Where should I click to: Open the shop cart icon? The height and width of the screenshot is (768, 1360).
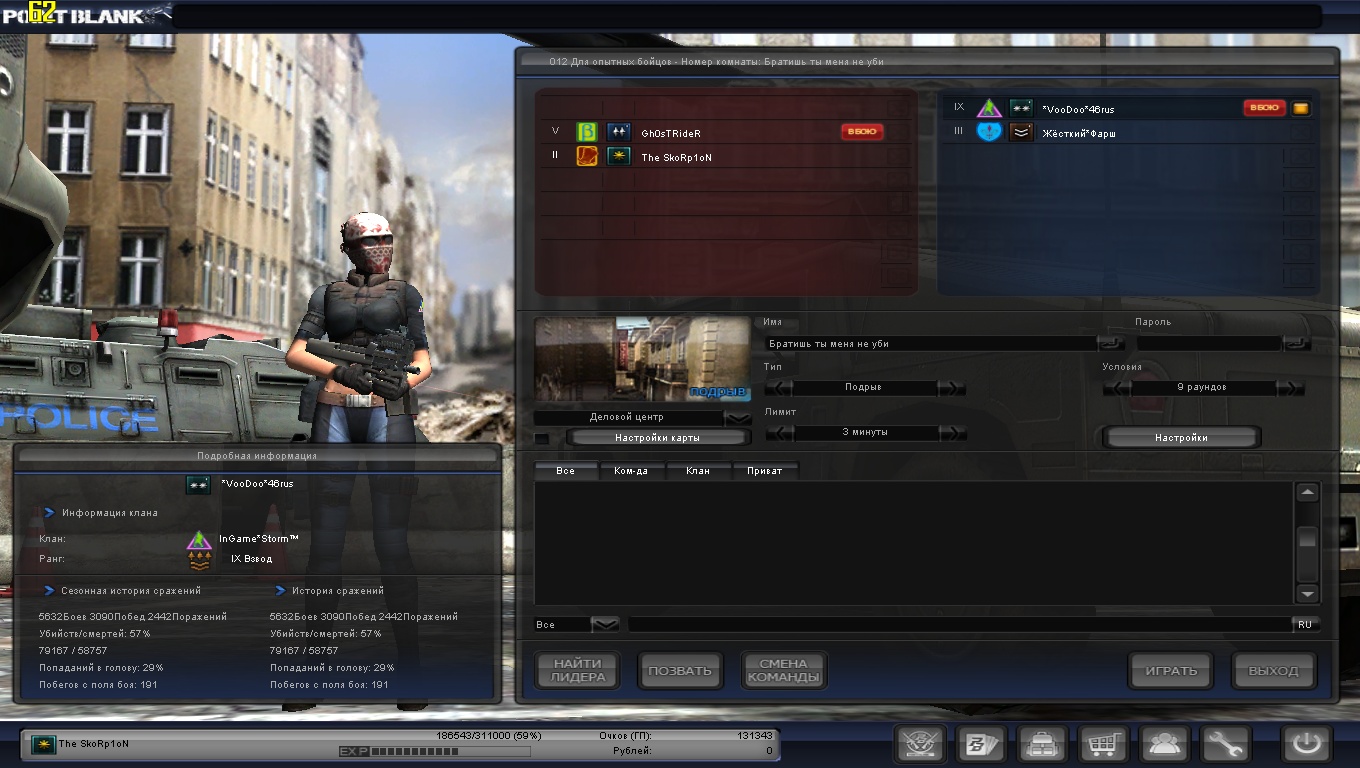1103,744
